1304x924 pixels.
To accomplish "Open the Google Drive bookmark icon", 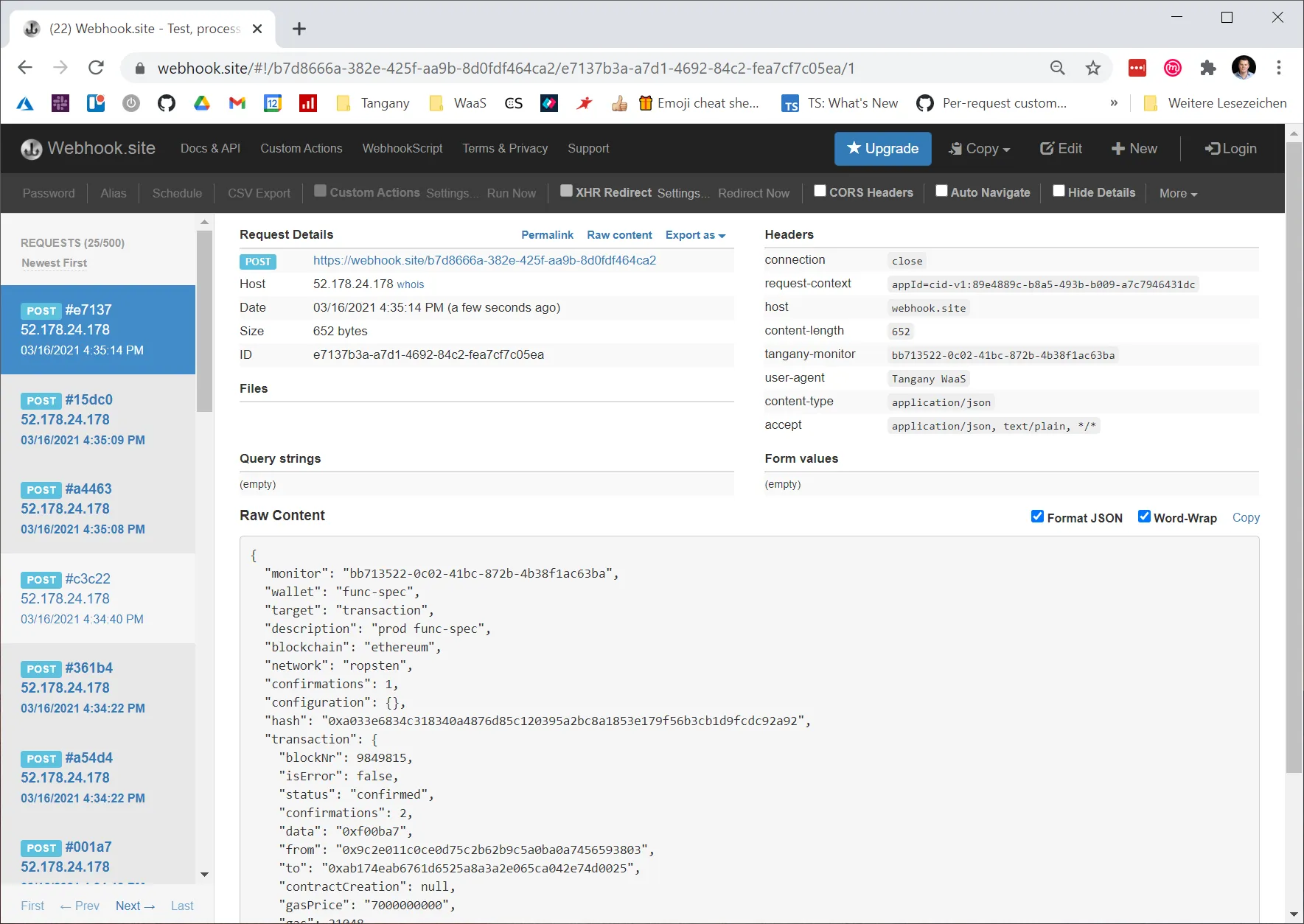I will point(202,103).
